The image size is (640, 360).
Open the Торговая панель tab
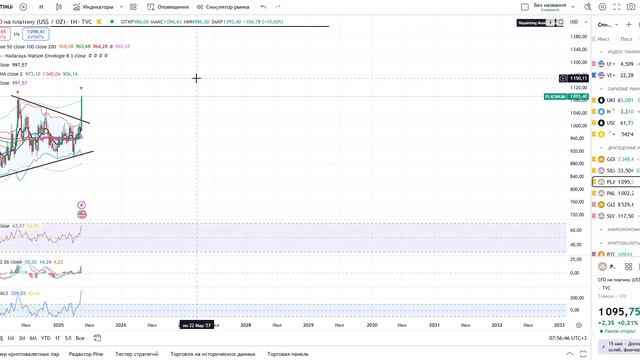point(288,354)
